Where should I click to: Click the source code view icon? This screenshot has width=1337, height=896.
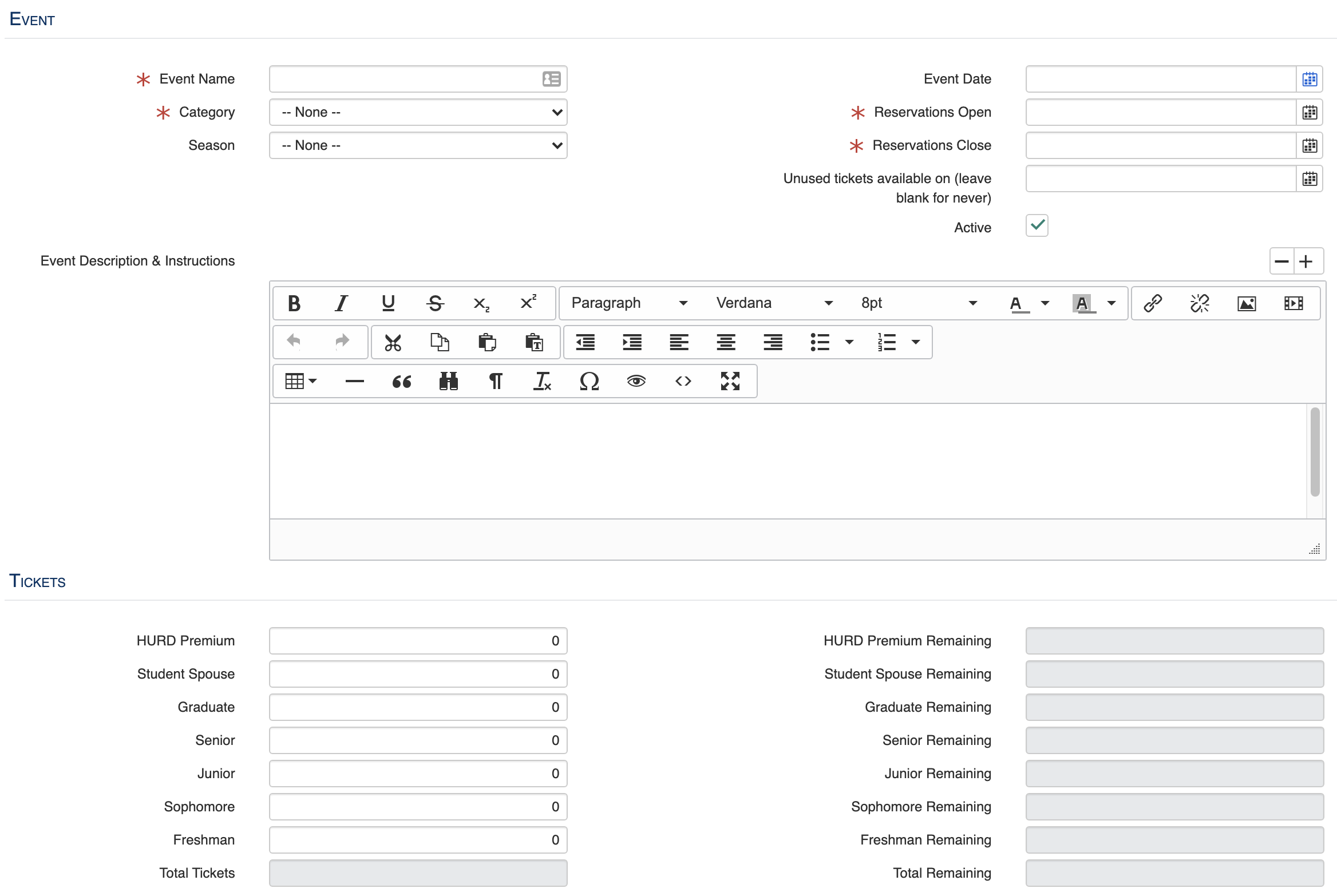tap(683, 381)
